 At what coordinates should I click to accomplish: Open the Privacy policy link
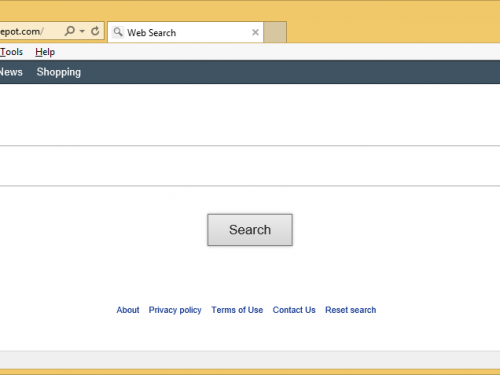[175, 310]
